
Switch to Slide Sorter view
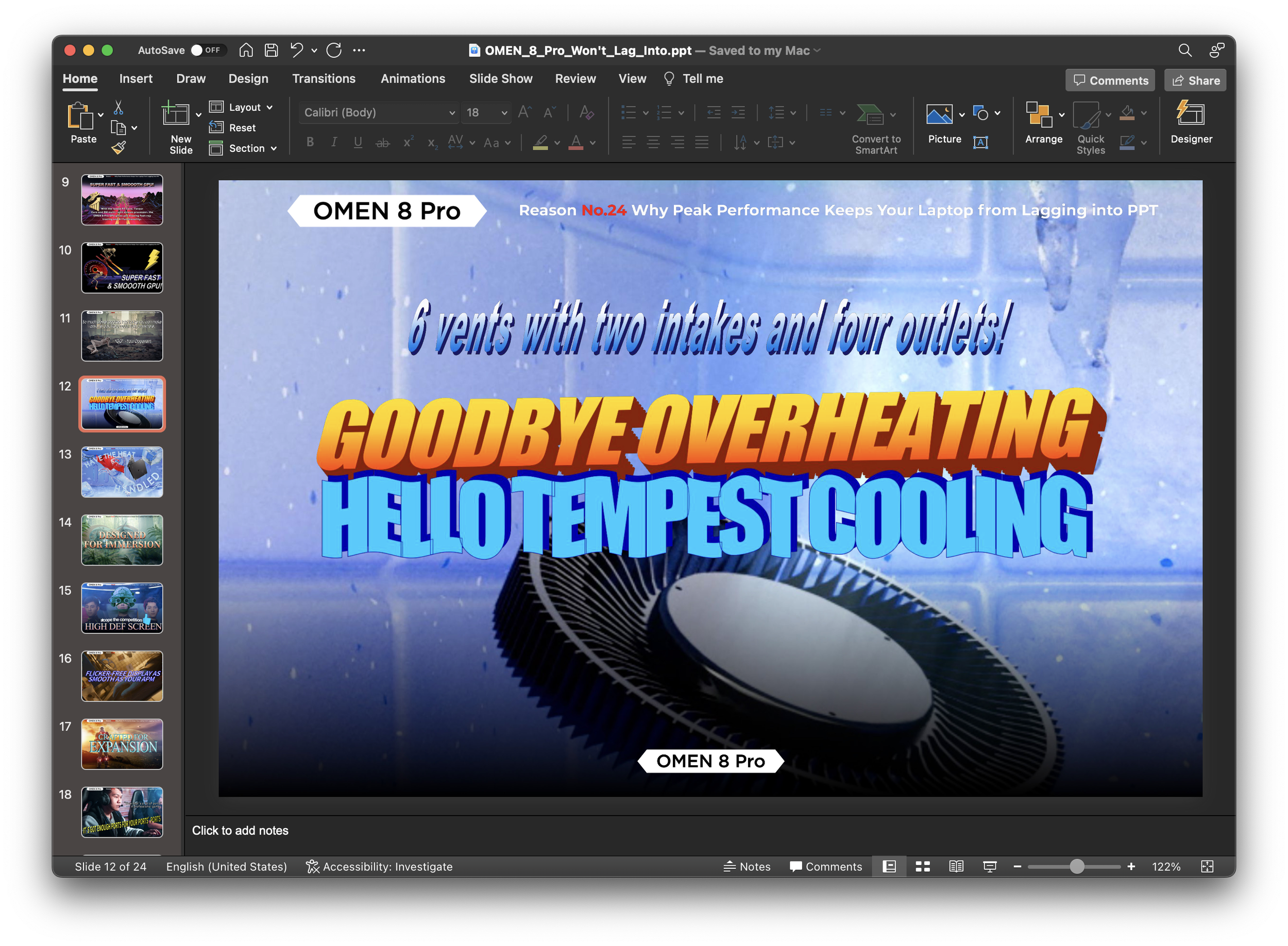pos(922,866)
